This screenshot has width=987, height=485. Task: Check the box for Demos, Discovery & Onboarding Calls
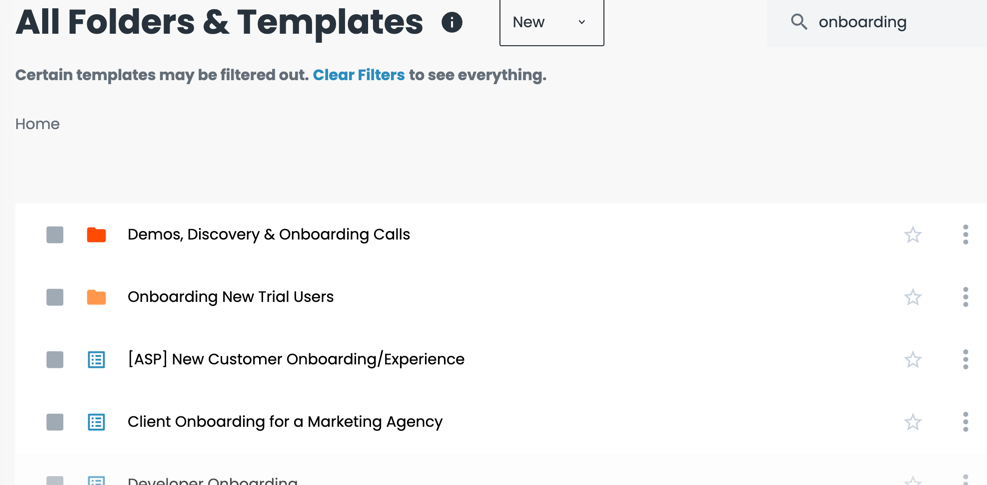(x=55, y=235)
